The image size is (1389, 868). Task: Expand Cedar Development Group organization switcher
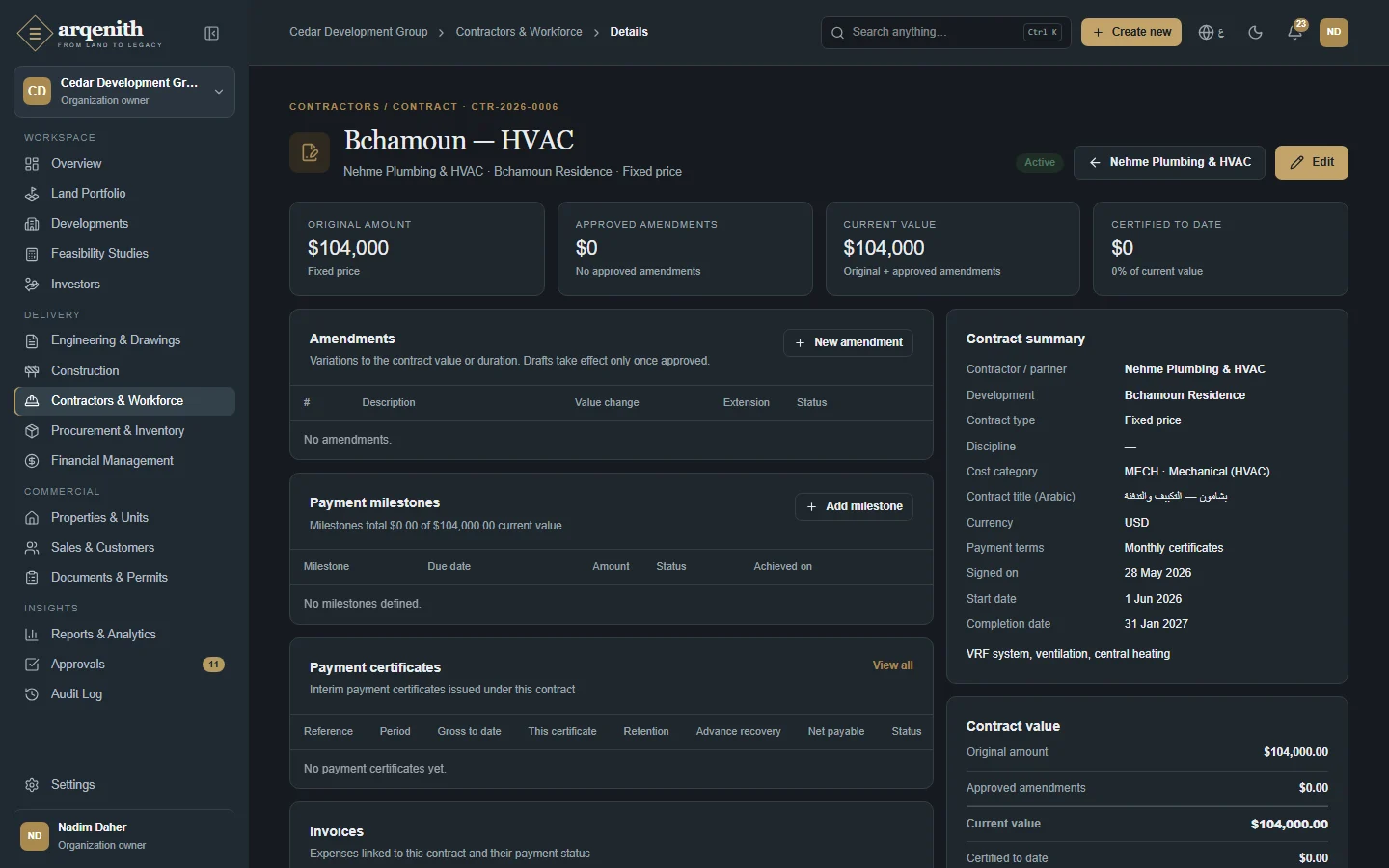pos(124,92)
